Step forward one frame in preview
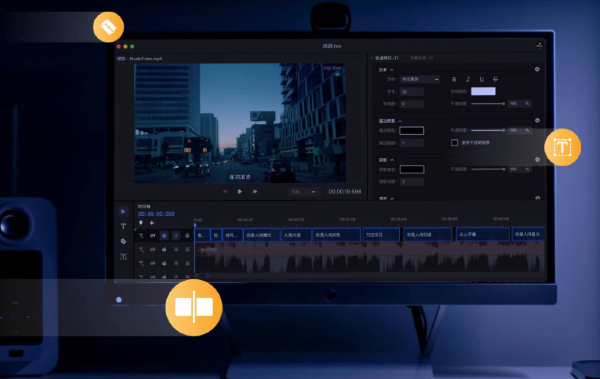This screenshot has height=379, width=600. pyautogui.click(x=255, y=191)
